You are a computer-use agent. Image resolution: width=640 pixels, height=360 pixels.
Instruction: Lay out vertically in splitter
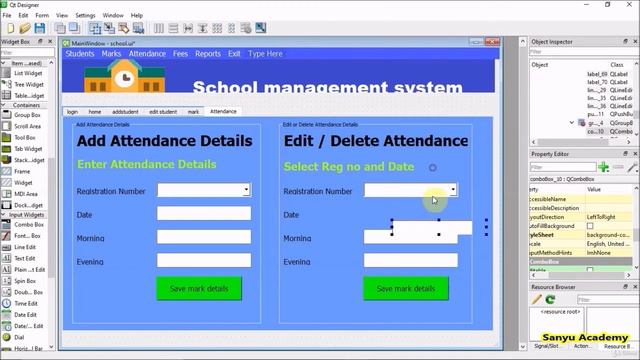click(202, 28)
